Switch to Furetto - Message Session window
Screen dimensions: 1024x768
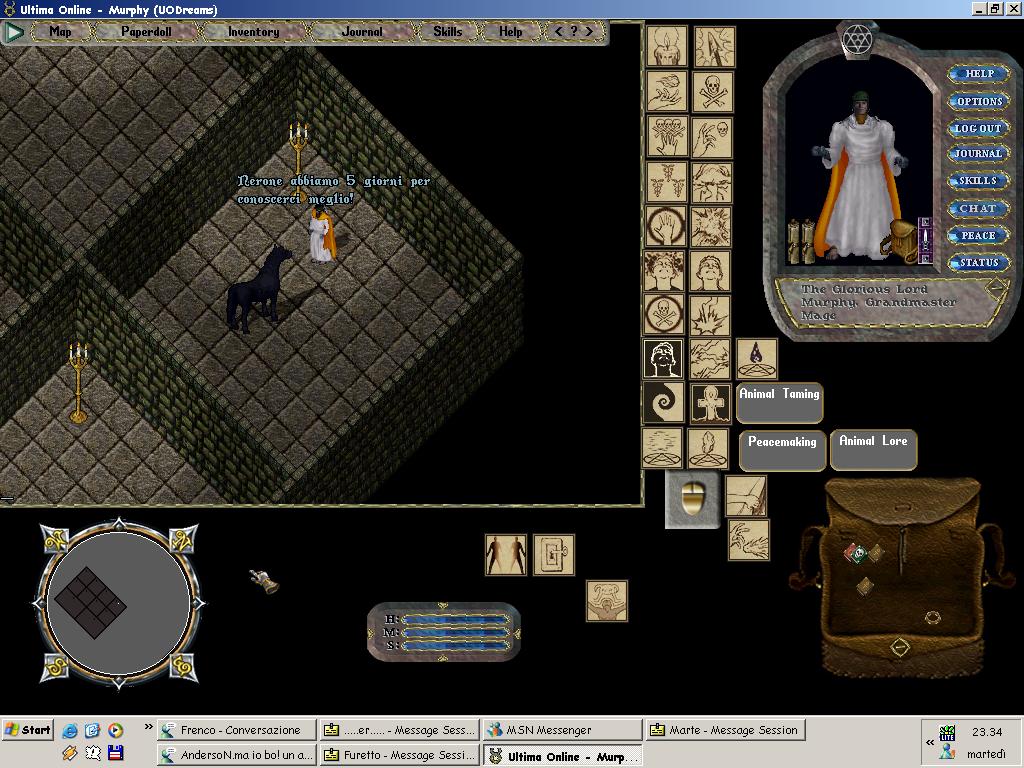click(400, 755)
